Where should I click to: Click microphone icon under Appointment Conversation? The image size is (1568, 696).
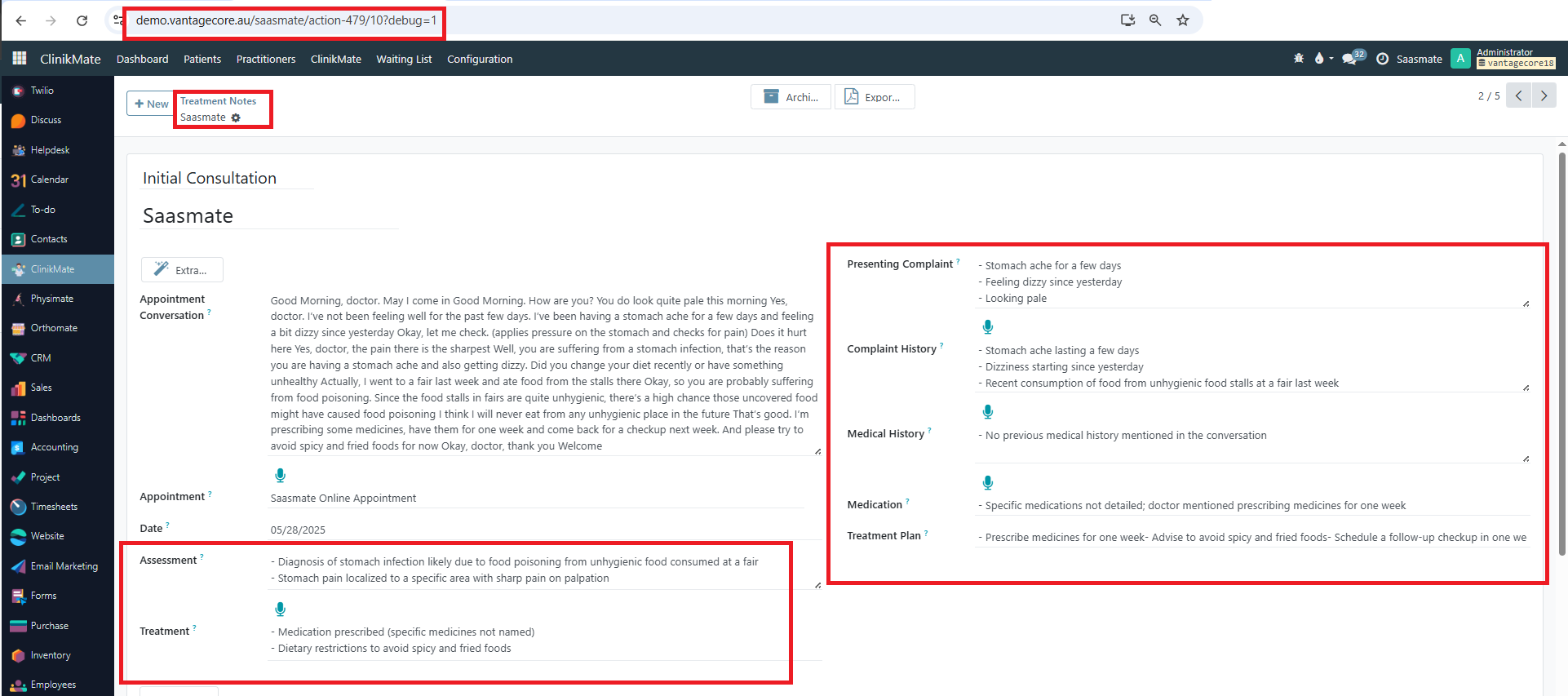pos(280,475)
